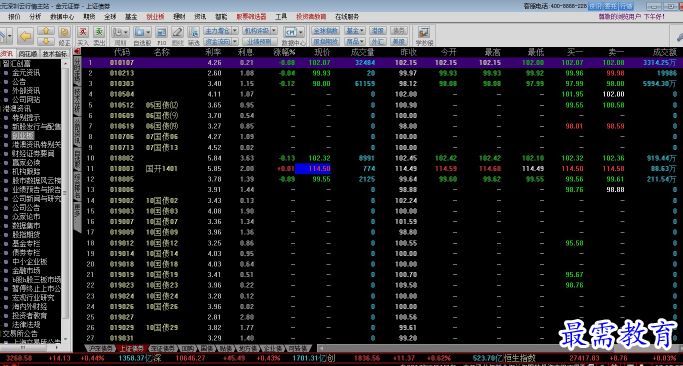Select the 回购 bottom tab
Screen dimensions: 683x366
(x=188, y=349)
